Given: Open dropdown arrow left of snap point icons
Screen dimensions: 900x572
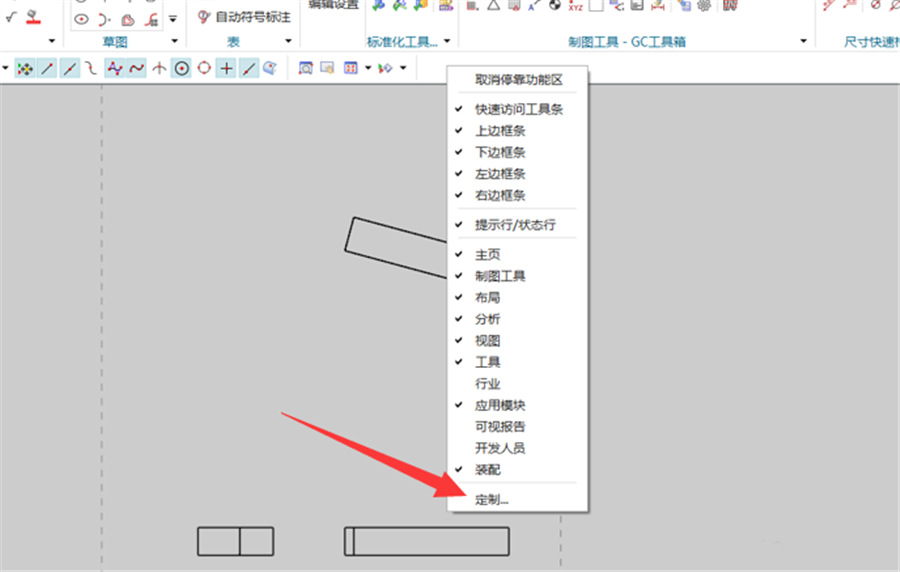Looking at the screenshot, I should pos(5,68).
